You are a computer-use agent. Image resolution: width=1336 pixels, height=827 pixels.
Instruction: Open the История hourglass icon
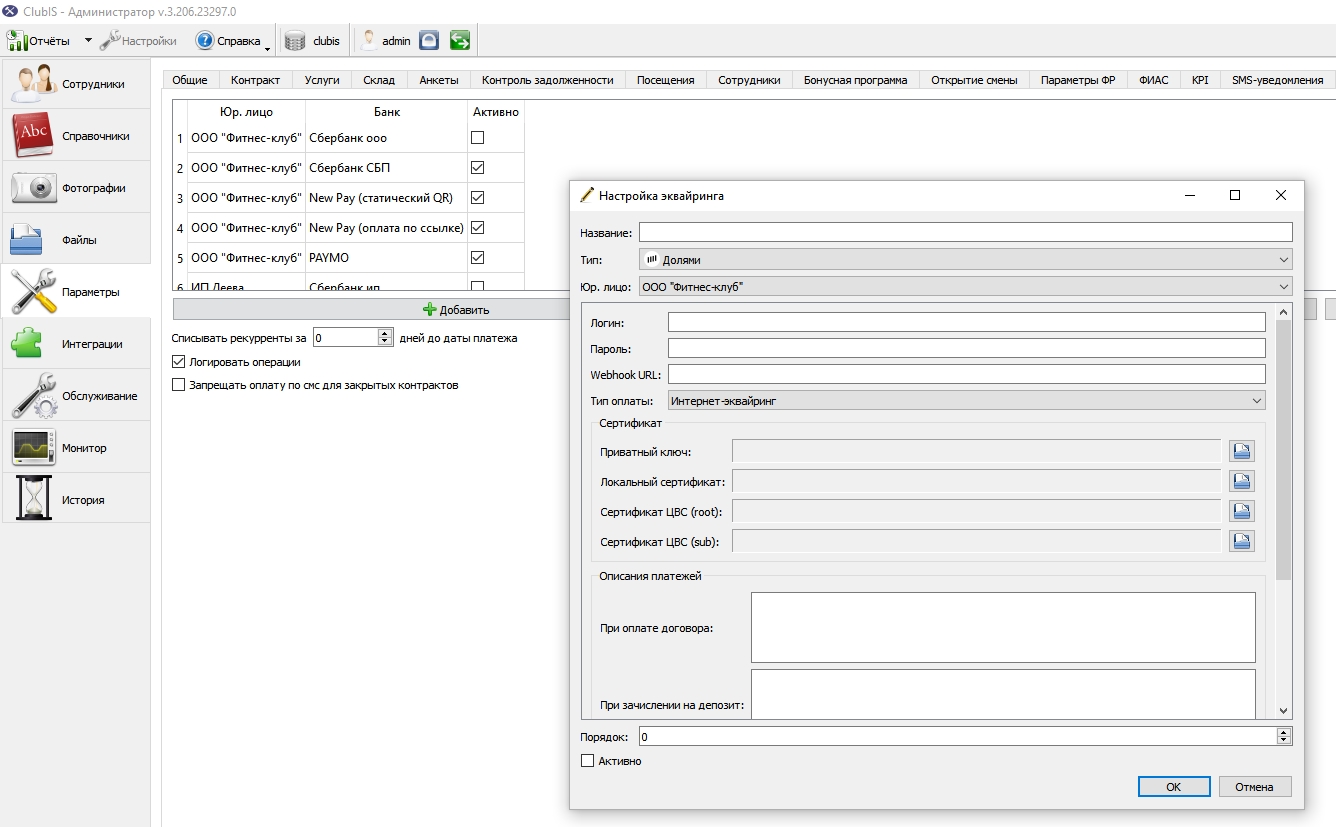(33, 500)
